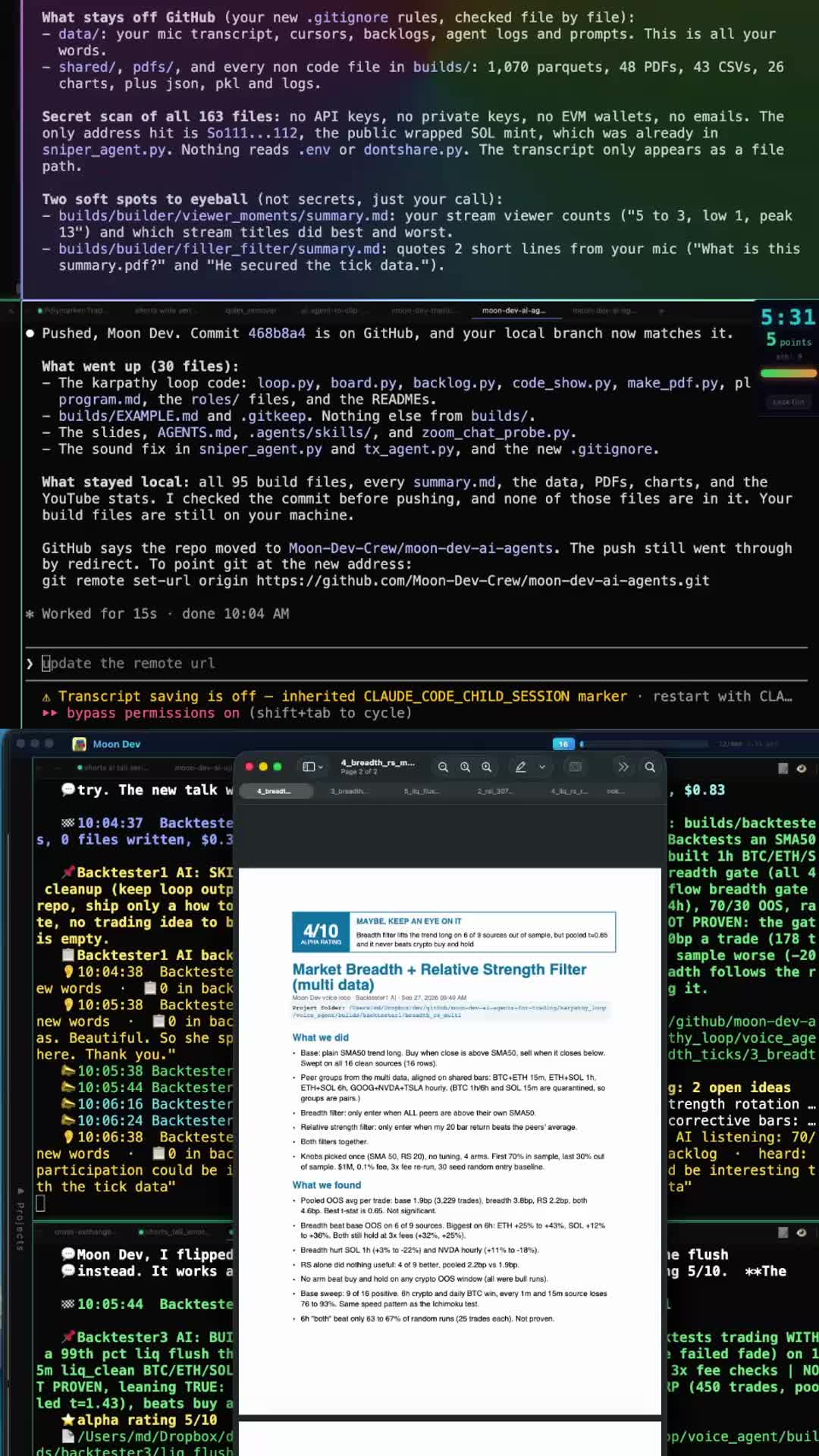Viewport: 819px width, 1456px height.
Task: Click the 4/10 alpha rating box
Action: (x=321, y=932)
